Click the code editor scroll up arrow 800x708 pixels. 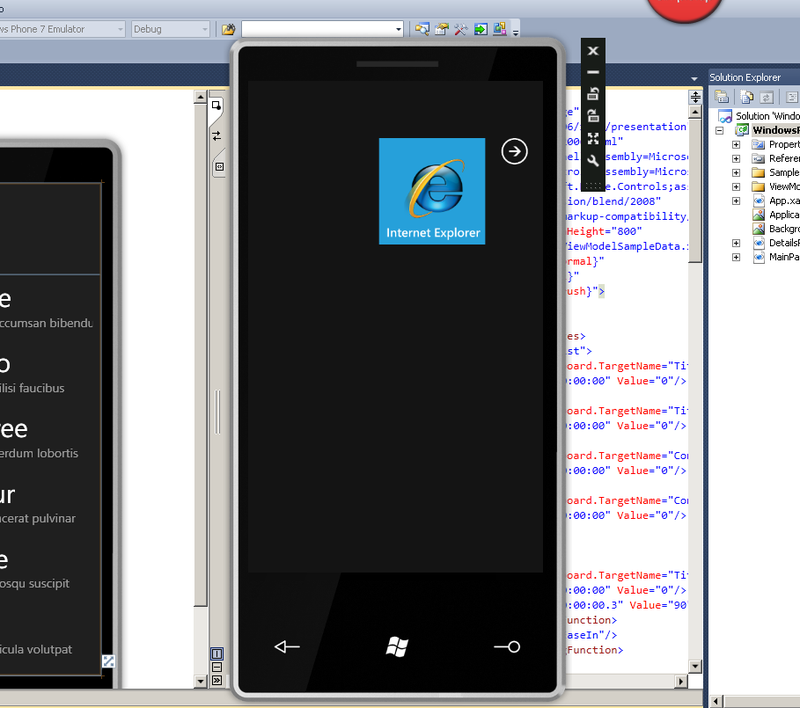click(x=695, y=111)
